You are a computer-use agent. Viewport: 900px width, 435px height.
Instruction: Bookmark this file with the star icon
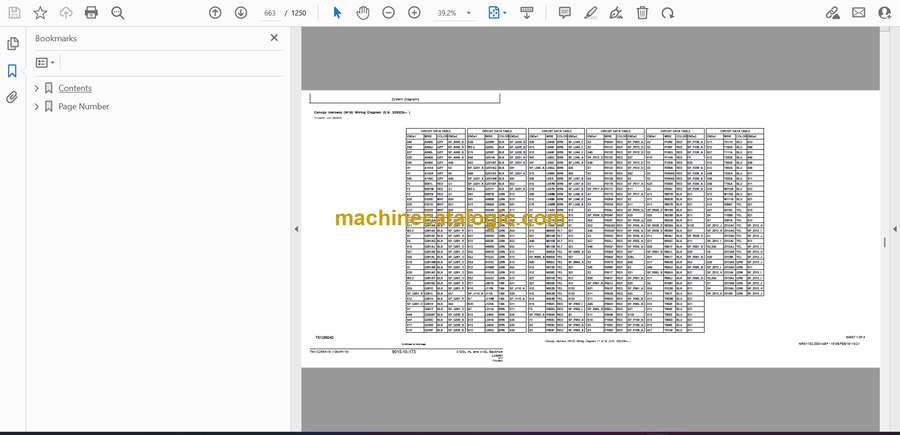tap(40, 13)
